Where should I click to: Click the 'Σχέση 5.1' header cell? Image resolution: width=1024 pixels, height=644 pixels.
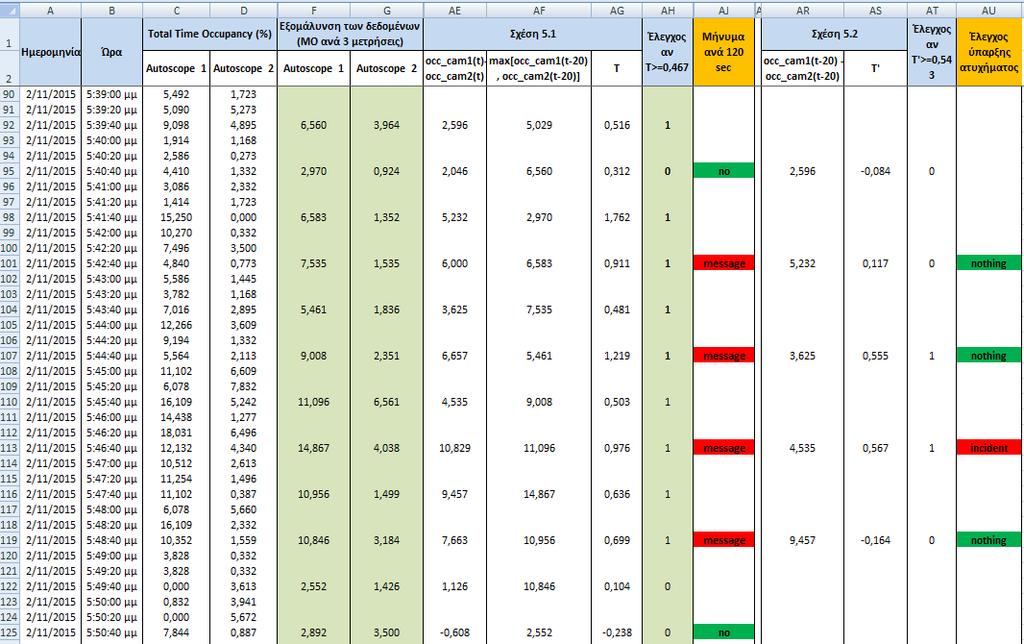tap(533, 34)
